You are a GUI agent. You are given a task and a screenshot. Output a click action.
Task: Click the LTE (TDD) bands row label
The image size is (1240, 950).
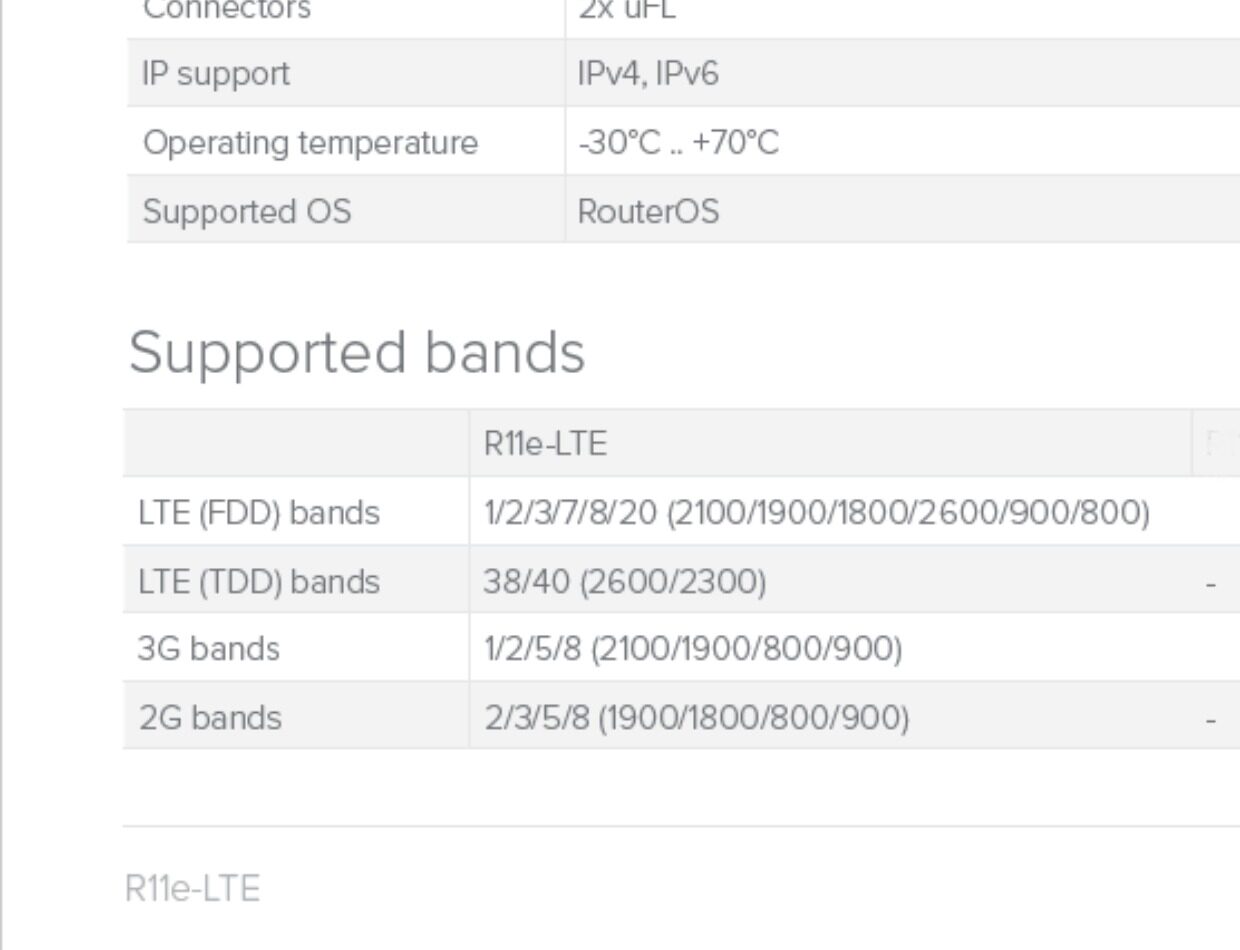[259, 581]
